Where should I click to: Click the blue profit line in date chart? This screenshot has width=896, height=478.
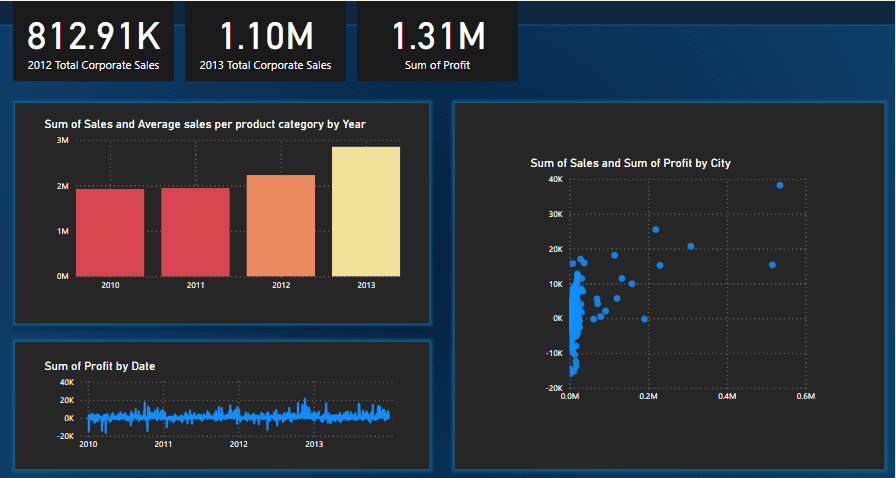240,417
